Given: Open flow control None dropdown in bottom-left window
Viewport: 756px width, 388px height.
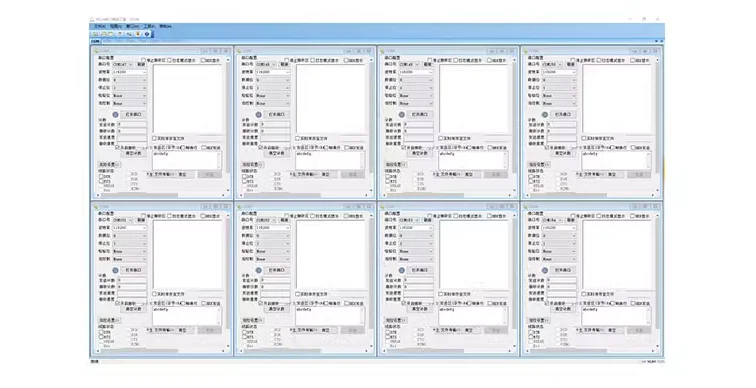Looking at the screenshot, I should (x=130, y=259).
